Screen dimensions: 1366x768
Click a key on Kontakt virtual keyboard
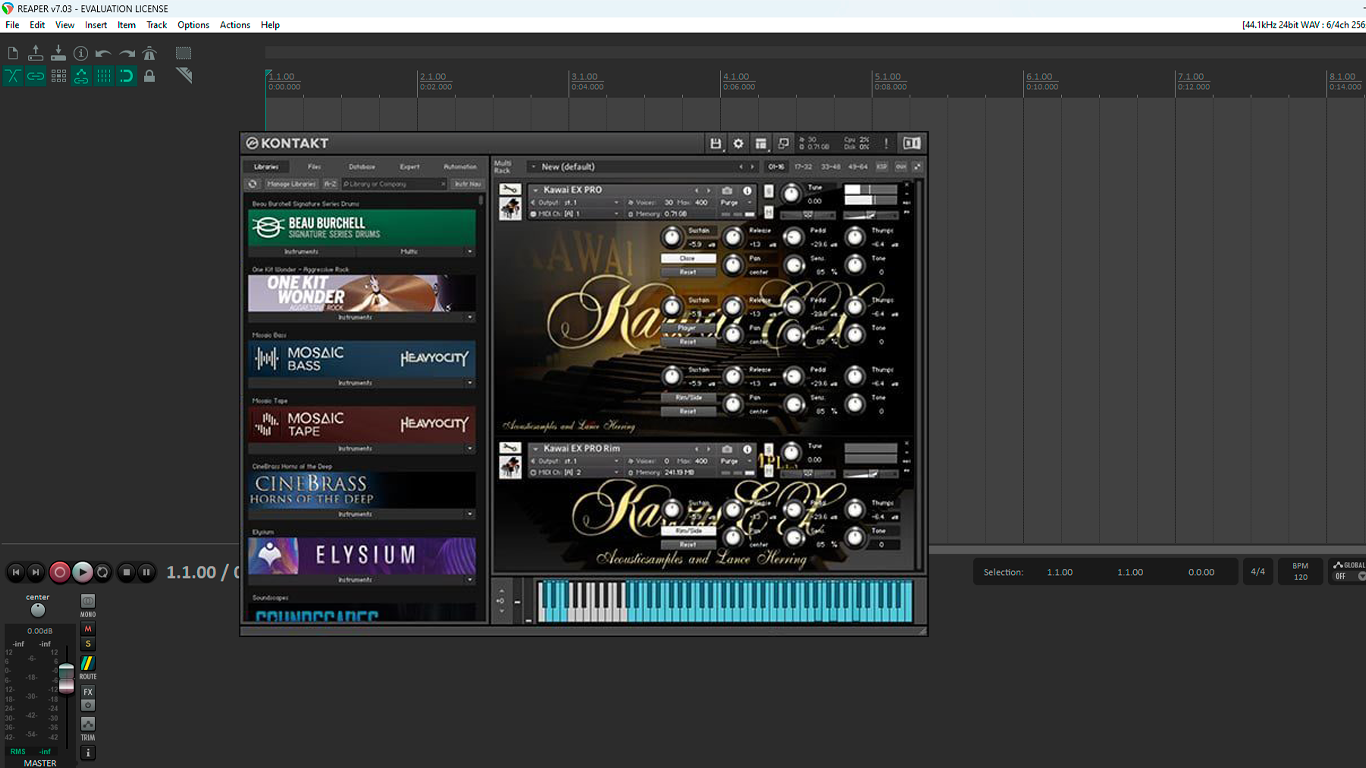725,601
